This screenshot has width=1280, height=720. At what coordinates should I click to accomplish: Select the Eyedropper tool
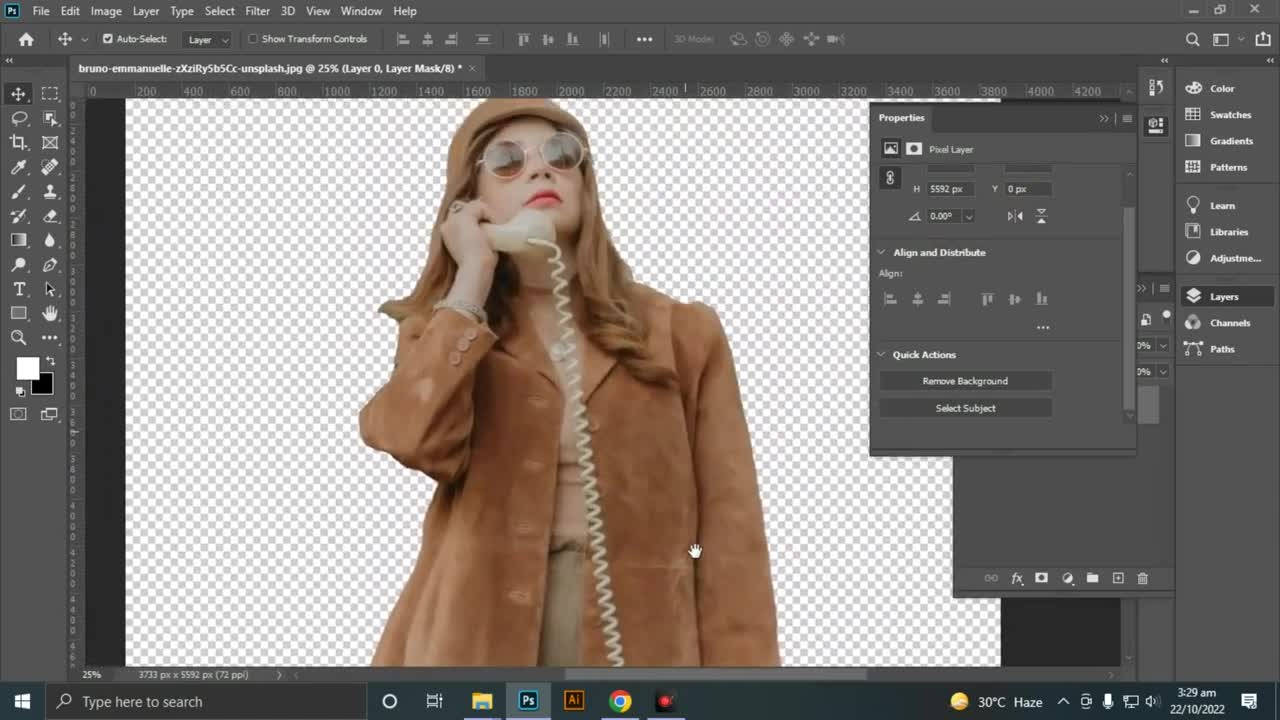pos(19,167)
